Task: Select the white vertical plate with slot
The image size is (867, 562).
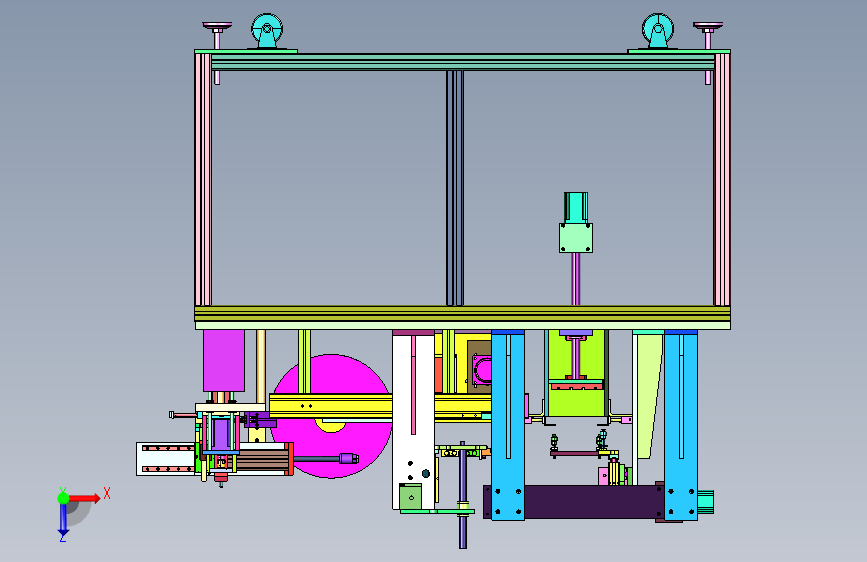Action: [413, 420]
